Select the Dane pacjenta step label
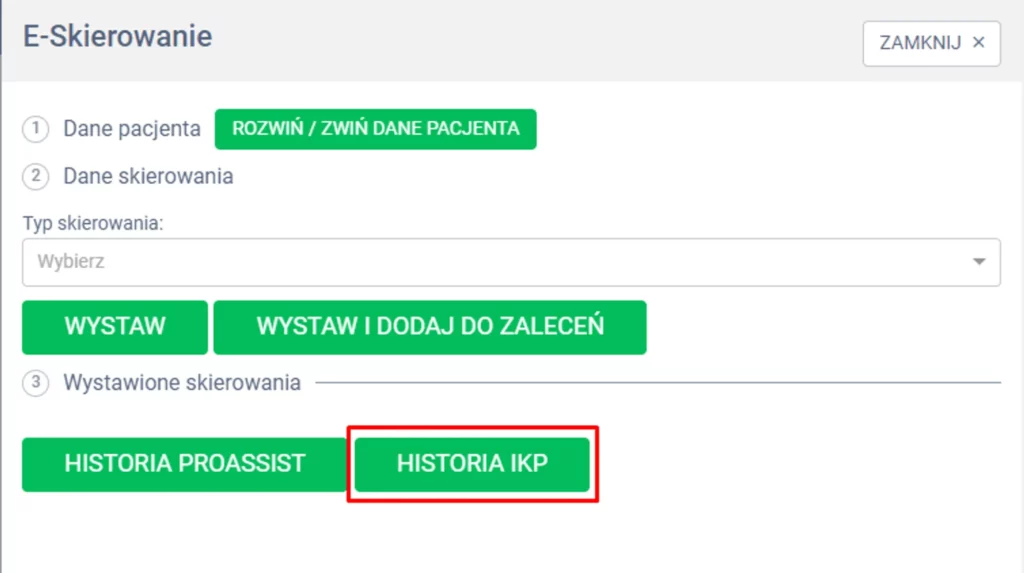 pos(132,129)
